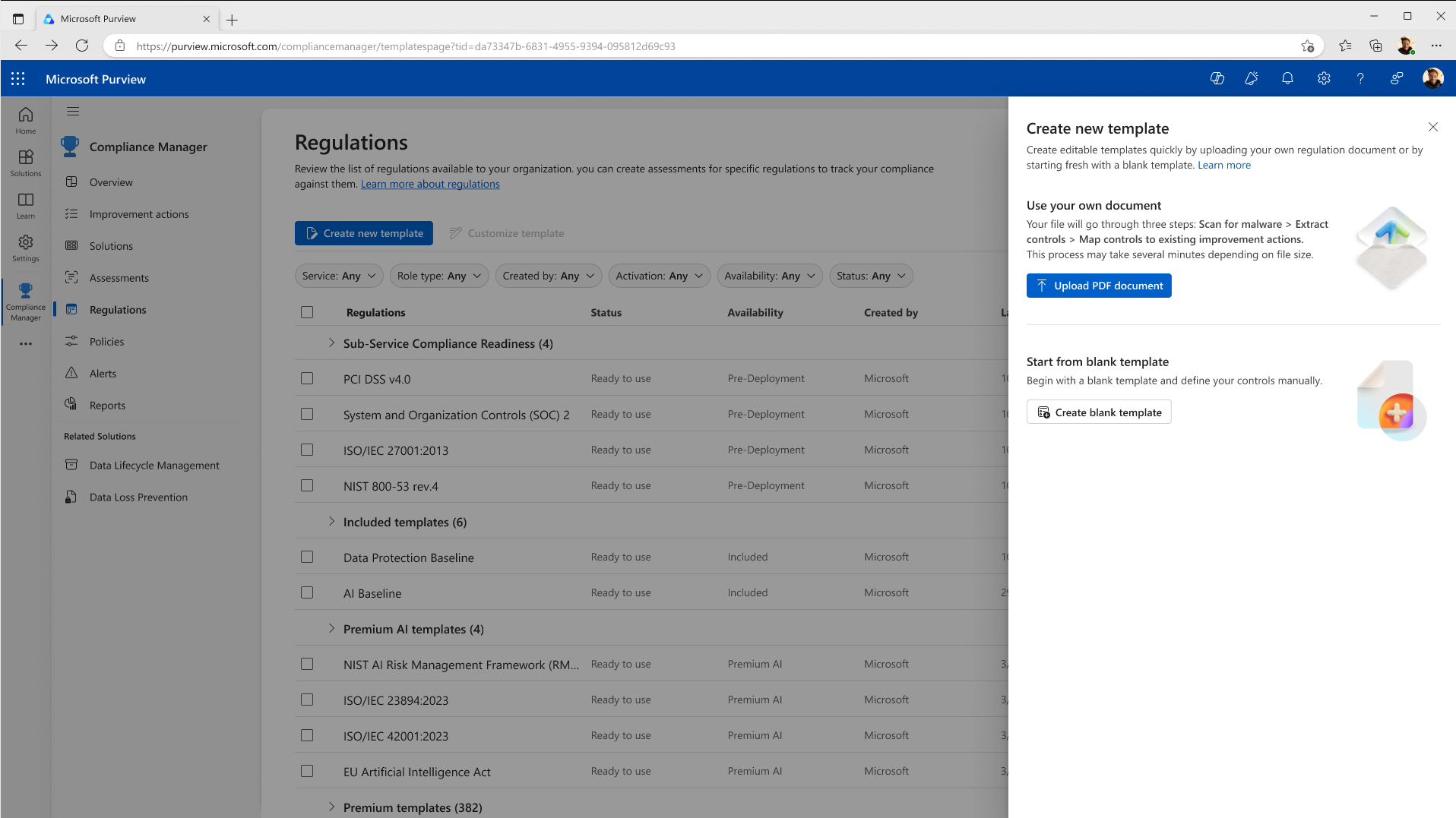Expand Premium AI templates group
This screenshot has width=1456, height=818.
tap(331, 629)
